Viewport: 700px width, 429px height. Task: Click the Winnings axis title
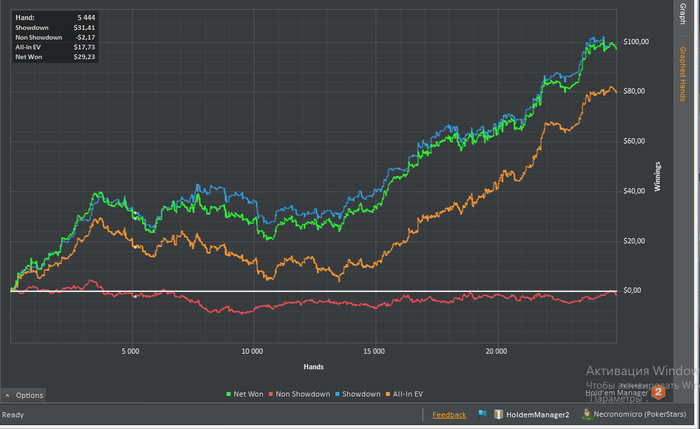[x=657, y=177]
